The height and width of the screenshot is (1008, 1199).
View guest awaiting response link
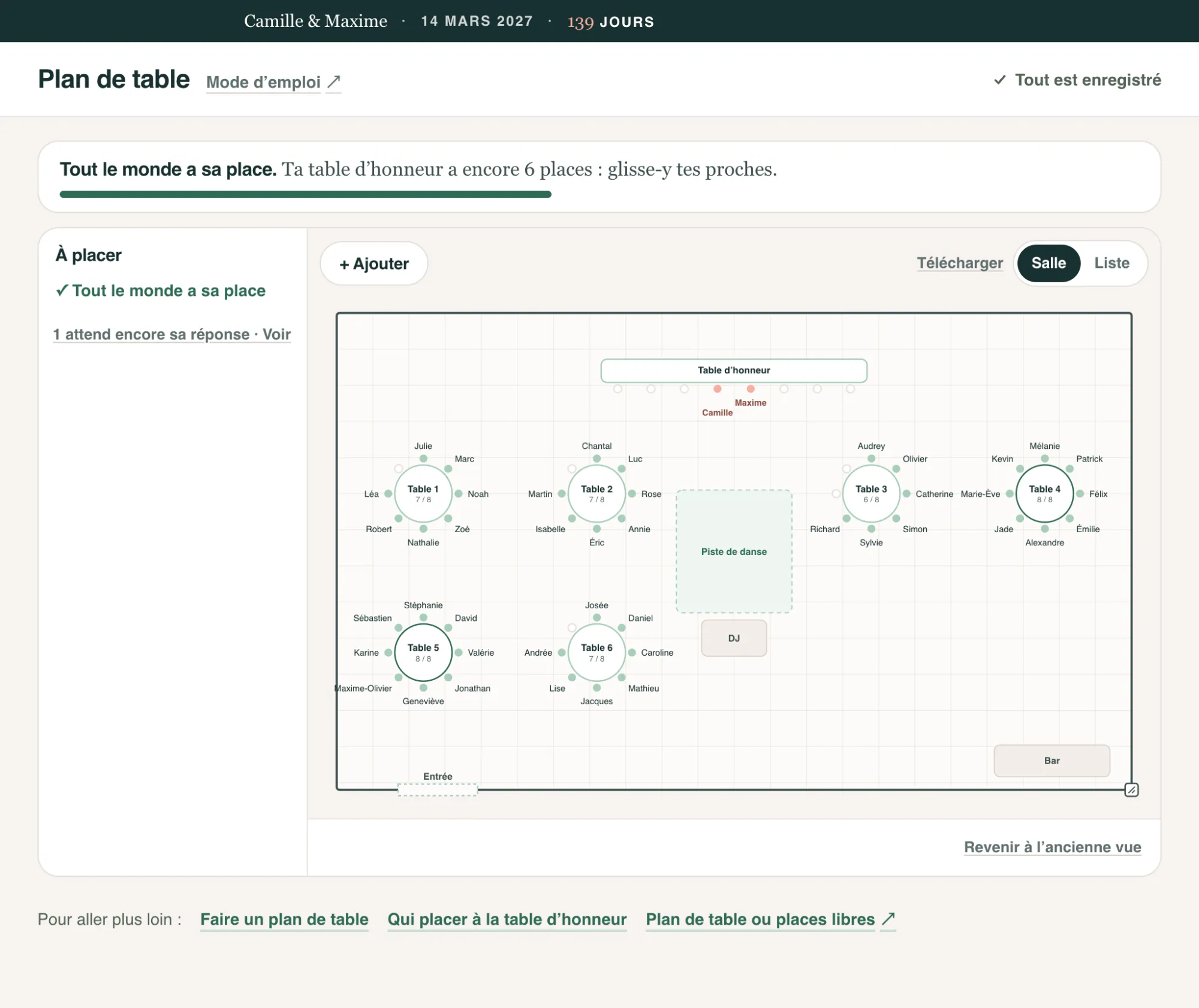(171, 334)
